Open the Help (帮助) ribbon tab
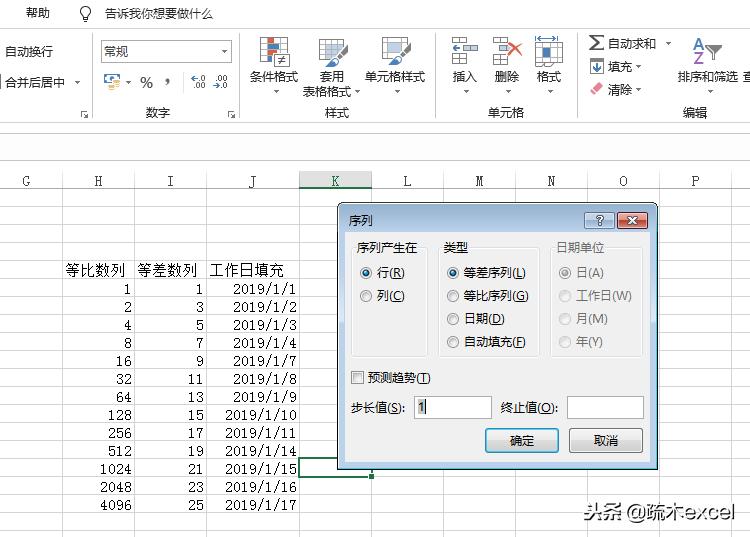Image resolution: width=750 pixels, height=537 pixels. [38, 12]
